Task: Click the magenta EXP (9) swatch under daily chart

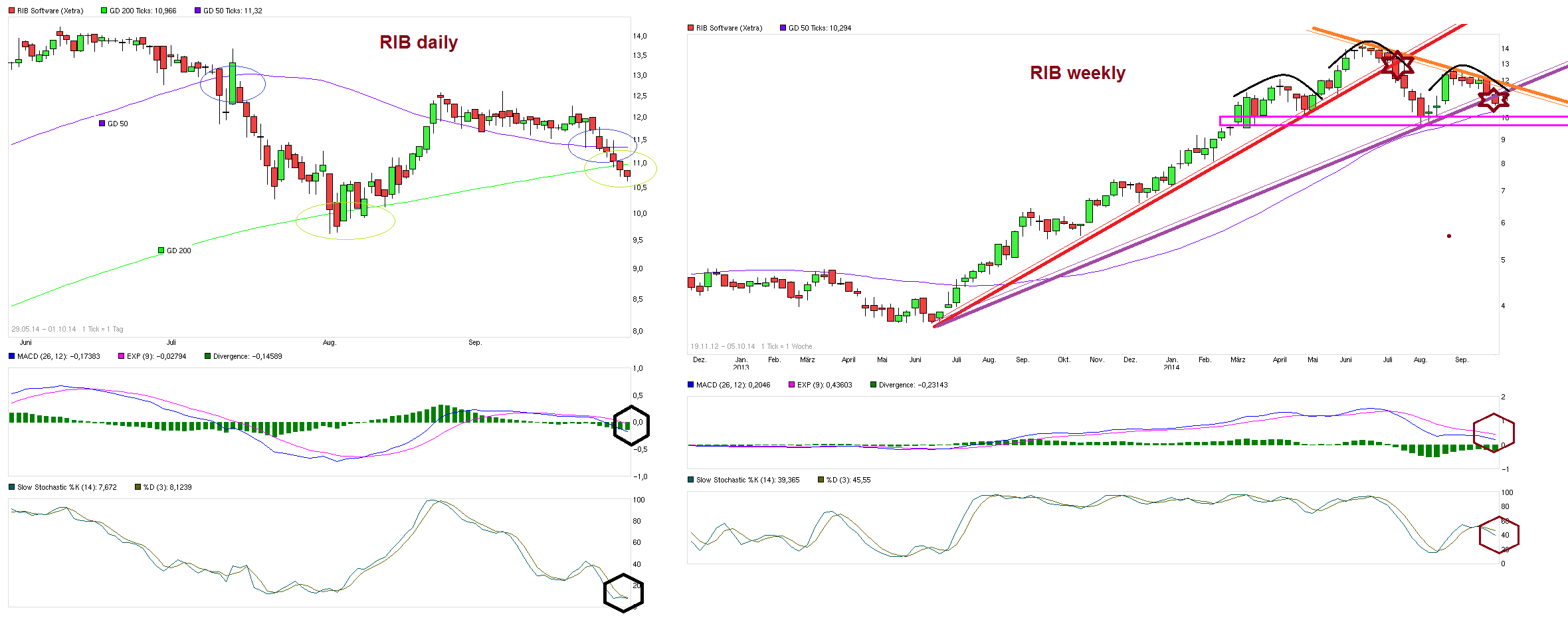Action: 121,356
